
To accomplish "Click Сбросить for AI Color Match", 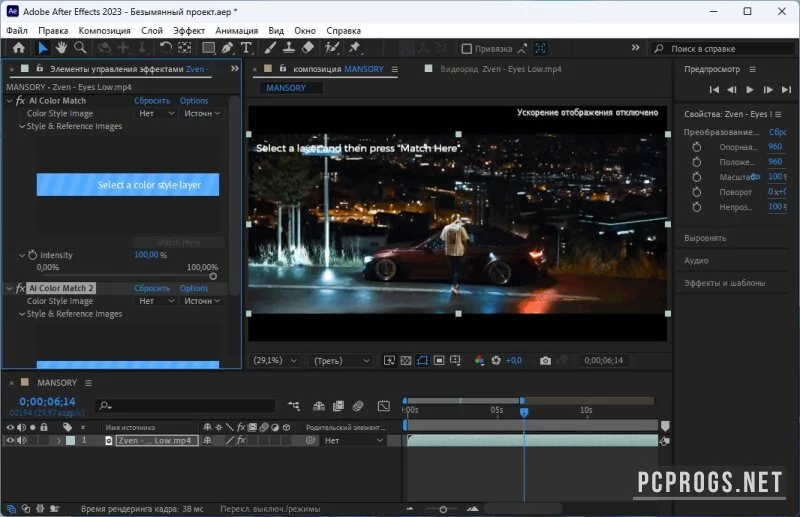I will pyautogui.click(x=152, y=101).
